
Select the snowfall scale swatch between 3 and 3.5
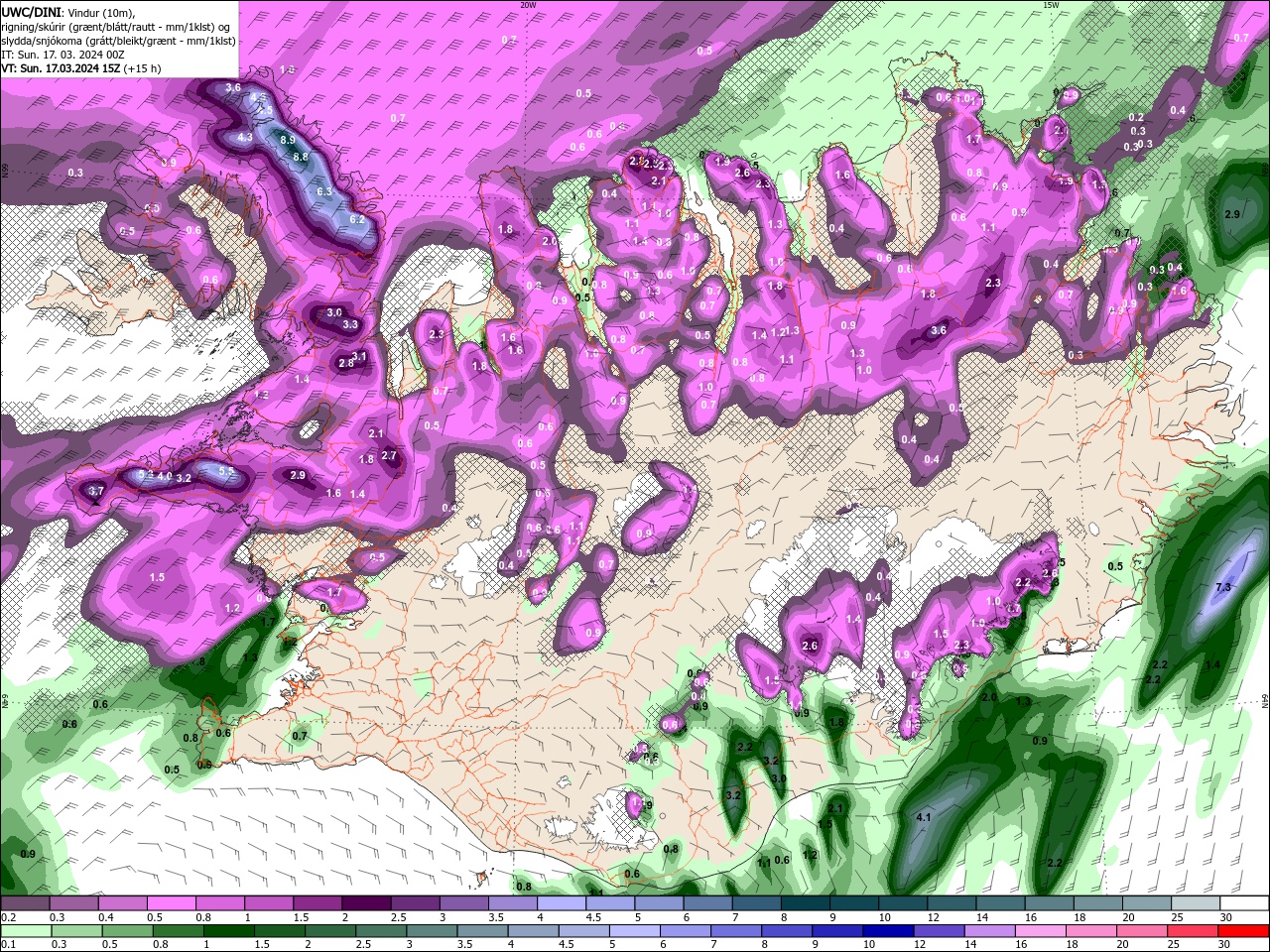tap(463, 903)
